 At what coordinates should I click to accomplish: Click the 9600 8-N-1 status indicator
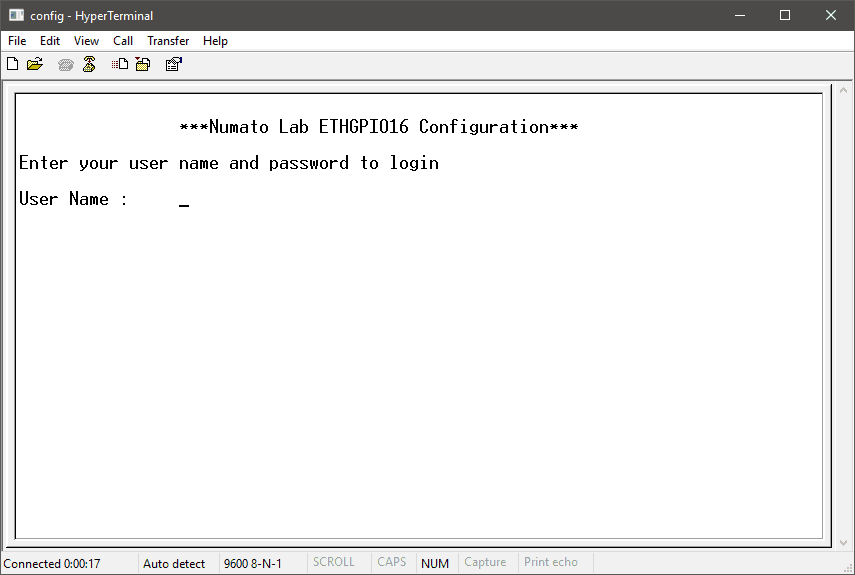pyautogui.click(x=252, y=564)
